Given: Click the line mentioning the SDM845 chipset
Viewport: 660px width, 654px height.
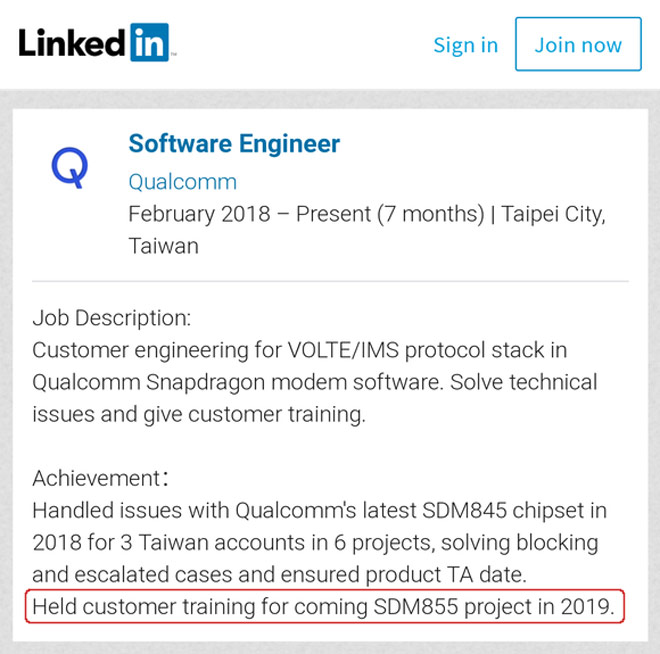Looking at the screenshot, I should point(319,510).
